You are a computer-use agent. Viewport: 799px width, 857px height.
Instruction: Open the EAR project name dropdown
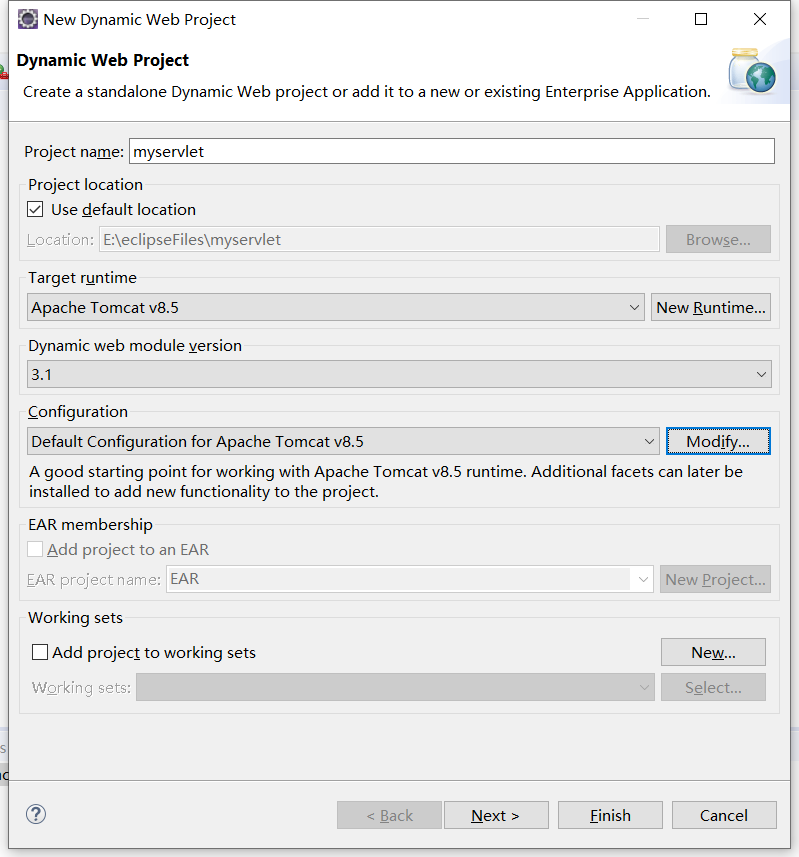tap(643, 579)
